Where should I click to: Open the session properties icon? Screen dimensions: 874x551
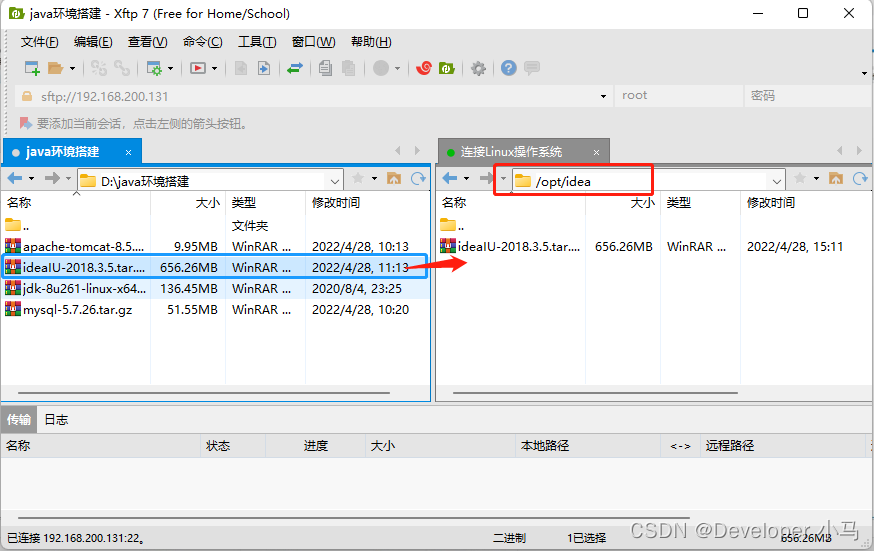pos(153,68)
